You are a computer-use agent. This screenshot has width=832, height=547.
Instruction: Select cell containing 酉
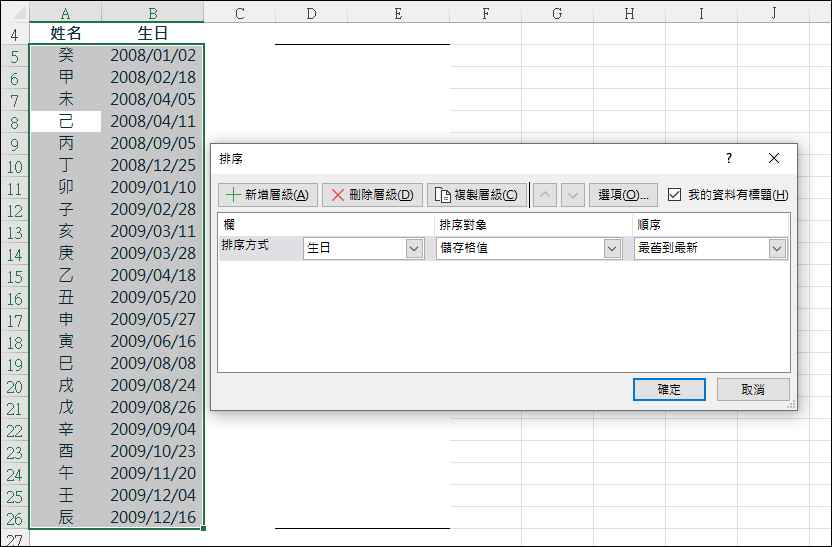pos(65,452)
